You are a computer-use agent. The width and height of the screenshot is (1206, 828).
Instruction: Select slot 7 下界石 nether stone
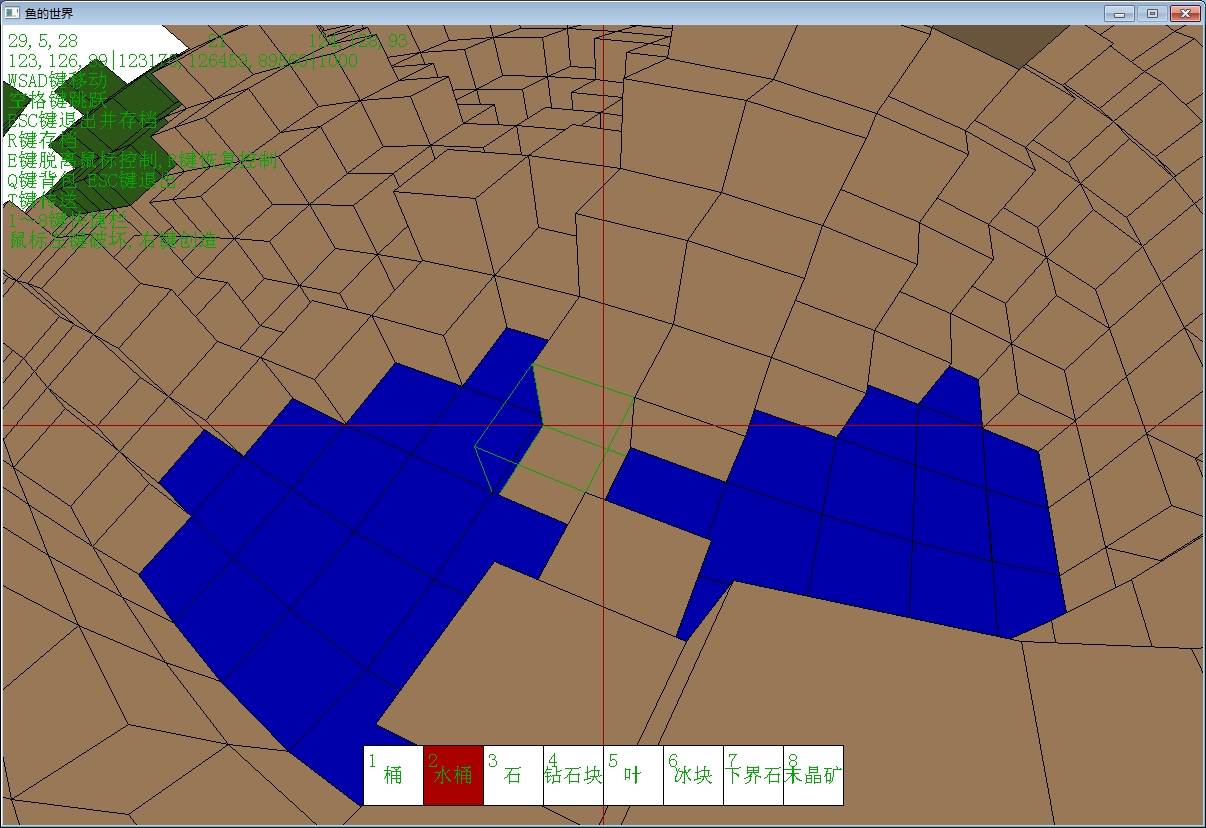point(753,775)
